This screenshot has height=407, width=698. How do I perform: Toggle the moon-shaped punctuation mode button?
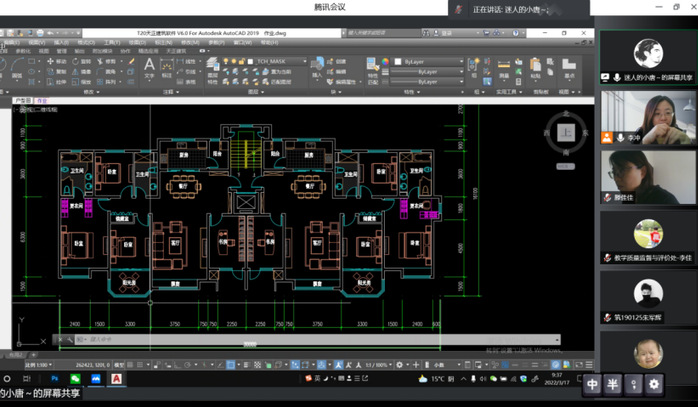pyautogui.click(x=634, y=383)
